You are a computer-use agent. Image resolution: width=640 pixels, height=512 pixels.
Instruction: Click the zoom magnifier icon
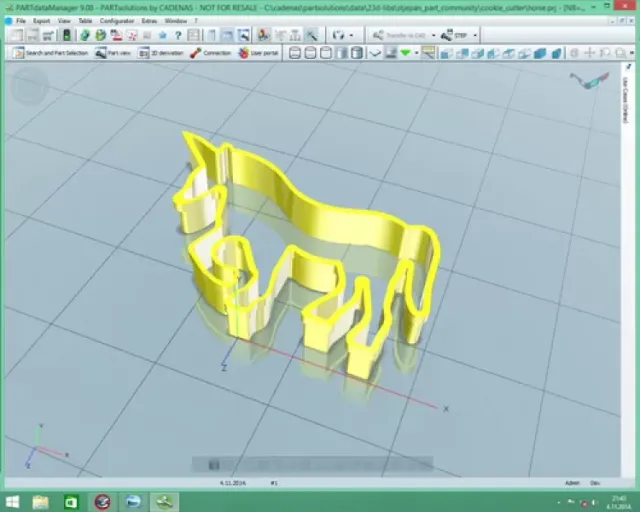point(605,53)
